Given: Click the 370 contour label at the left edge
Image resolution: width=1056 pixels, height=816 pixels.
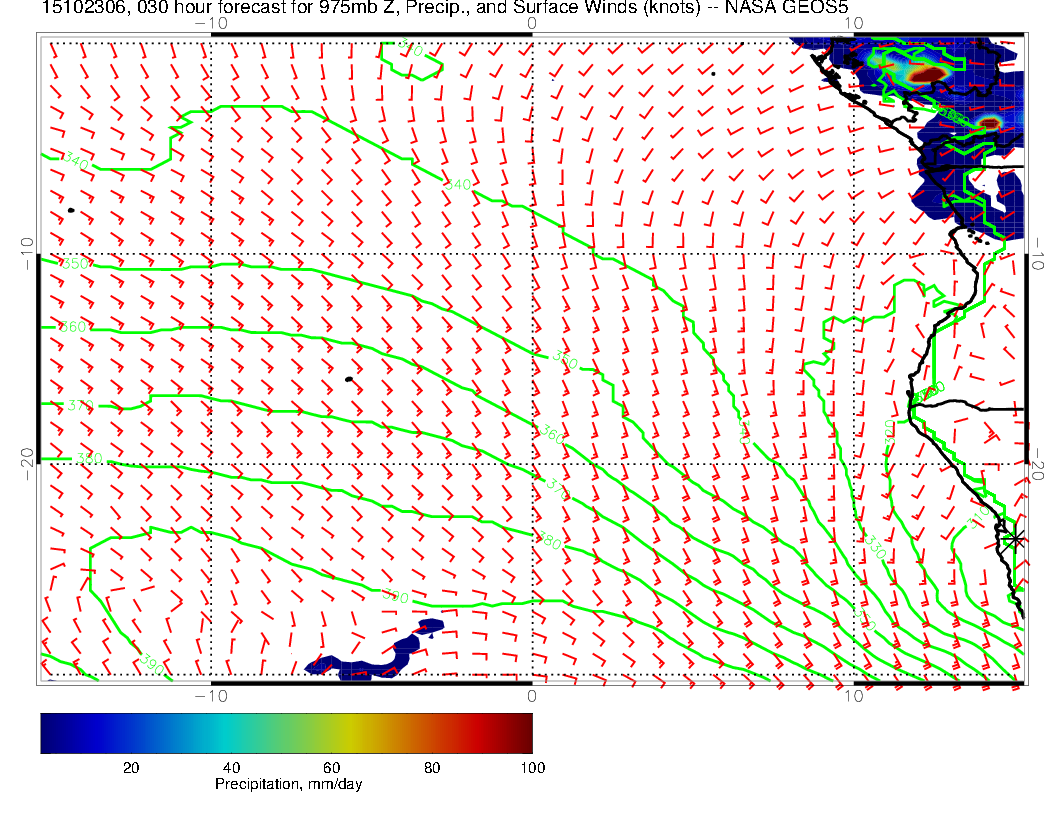Looking at the screenshot, I should [77, 405].
